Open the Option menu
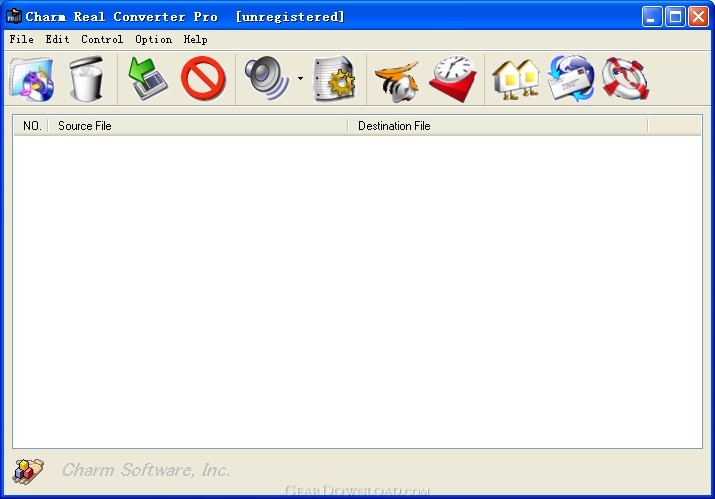Viewport: 715px width, 499px height. point(154,39)
